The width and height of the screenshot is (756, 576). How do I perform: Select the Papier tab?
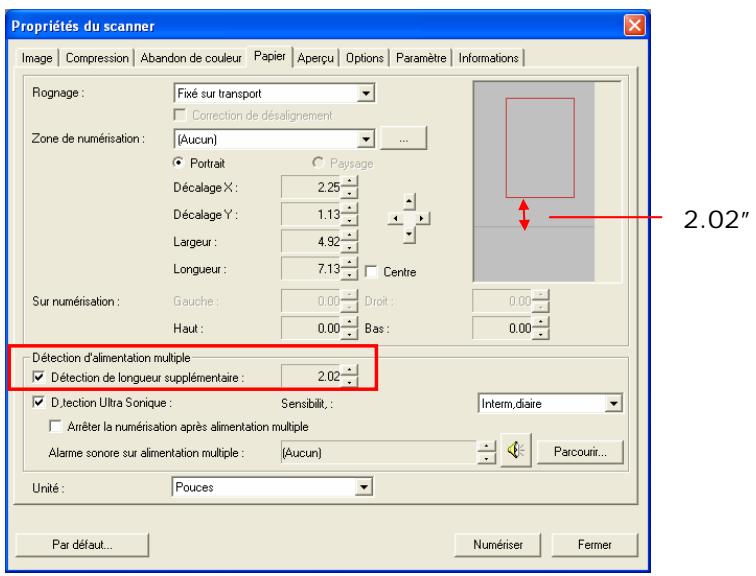[270, 56]
